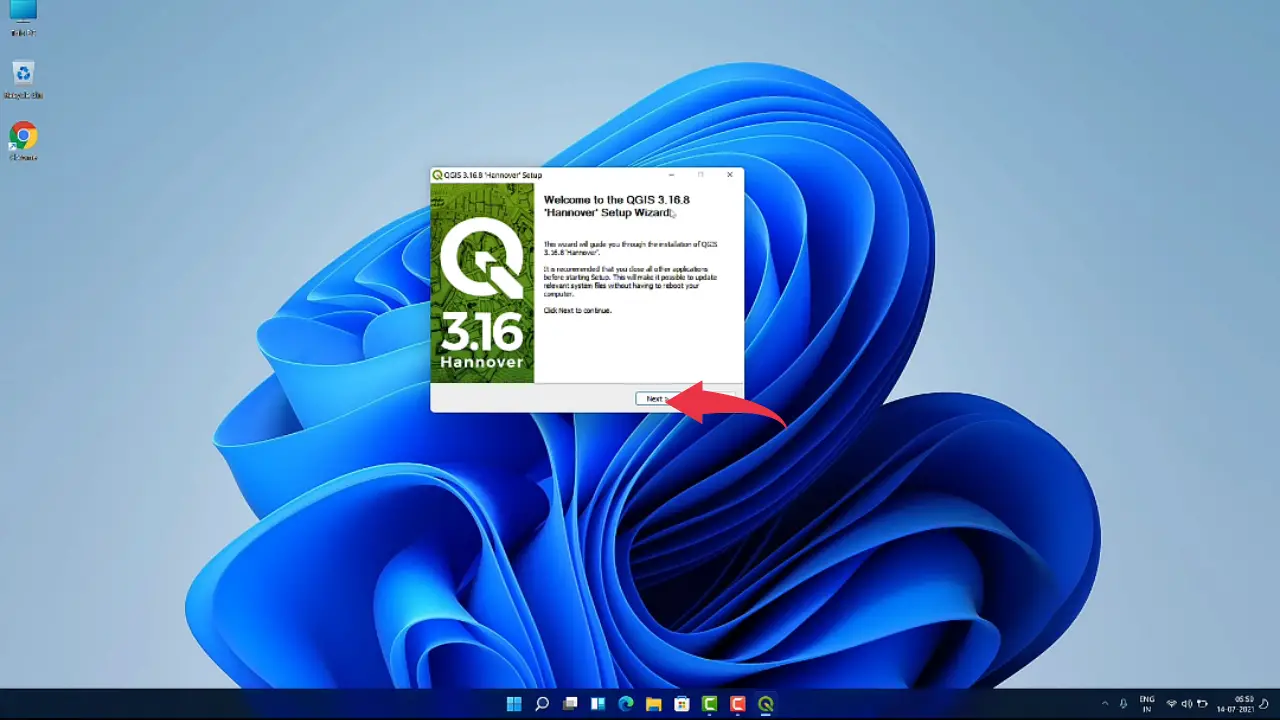
Task: Open Microsoft Store from the taskbar
Action: point(682,704)
